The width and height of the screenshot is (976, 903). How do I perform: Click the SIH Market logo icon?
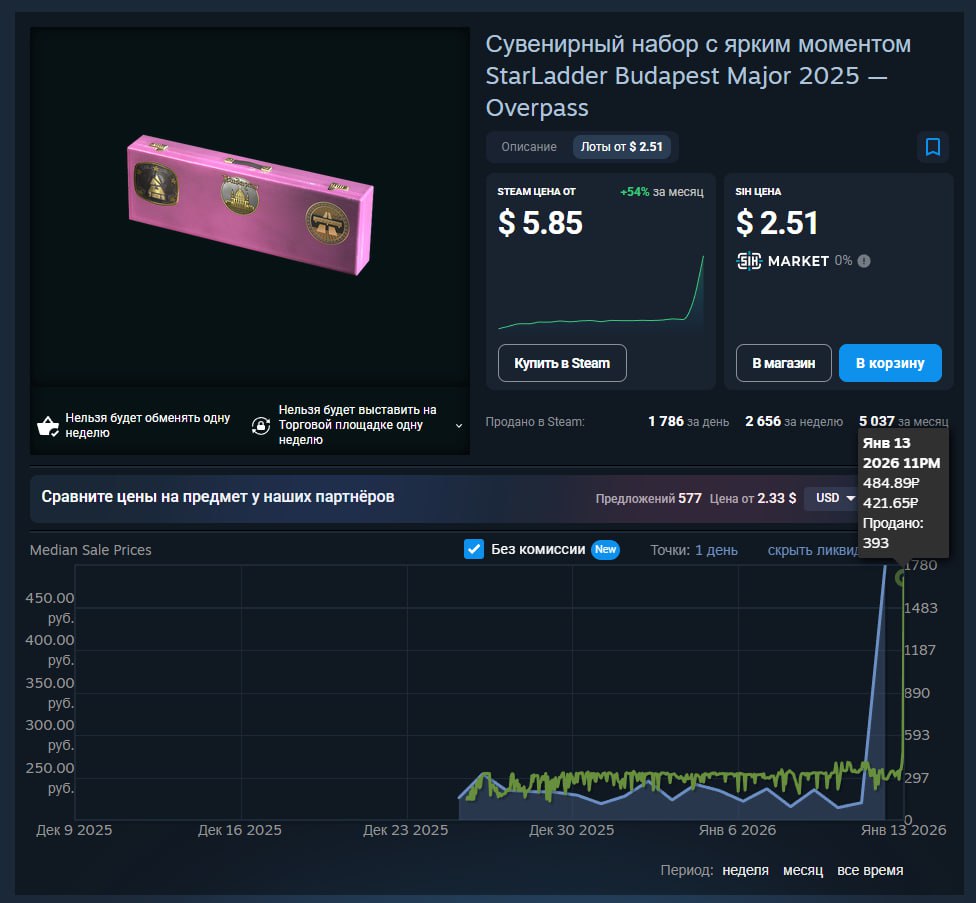[x=749, y=261]
